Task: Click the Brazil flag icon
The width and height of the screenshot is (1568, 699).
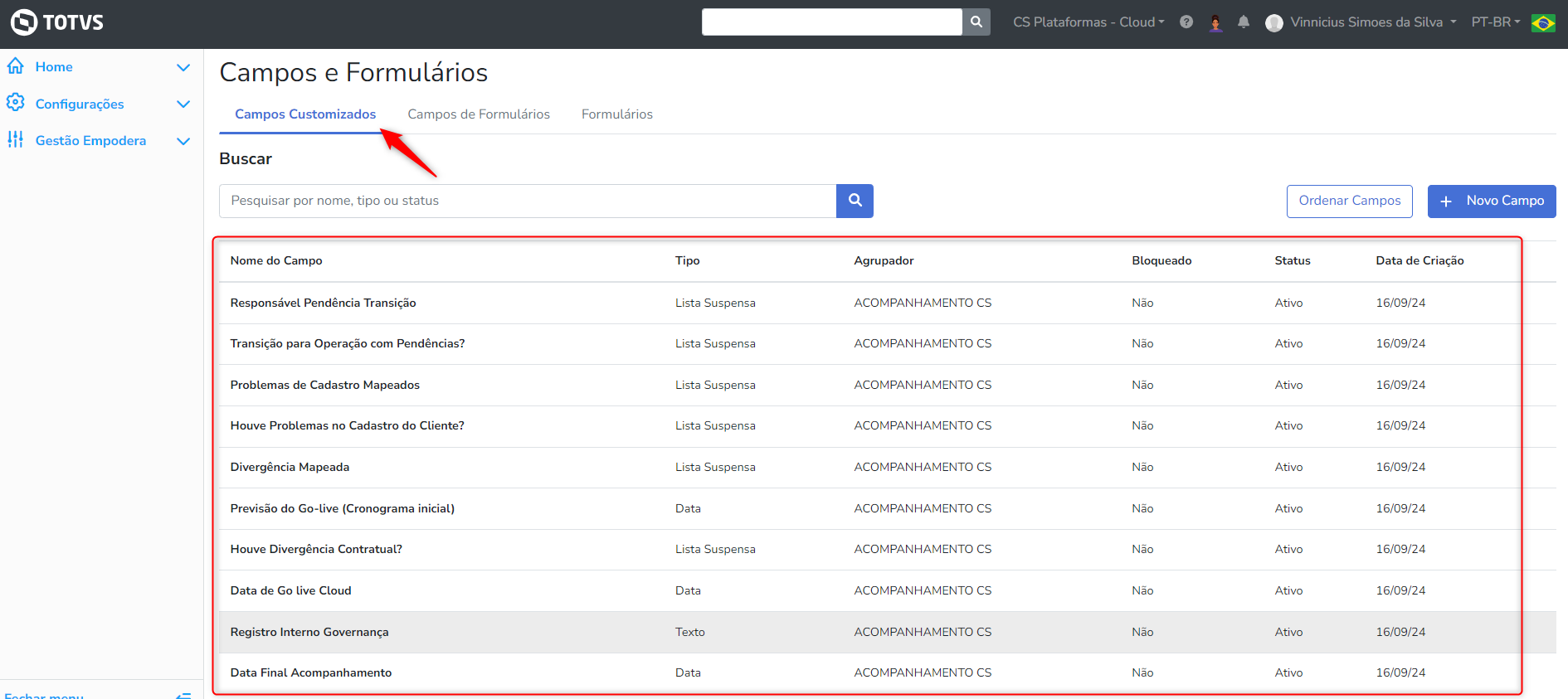Action: pos(1543,22)
